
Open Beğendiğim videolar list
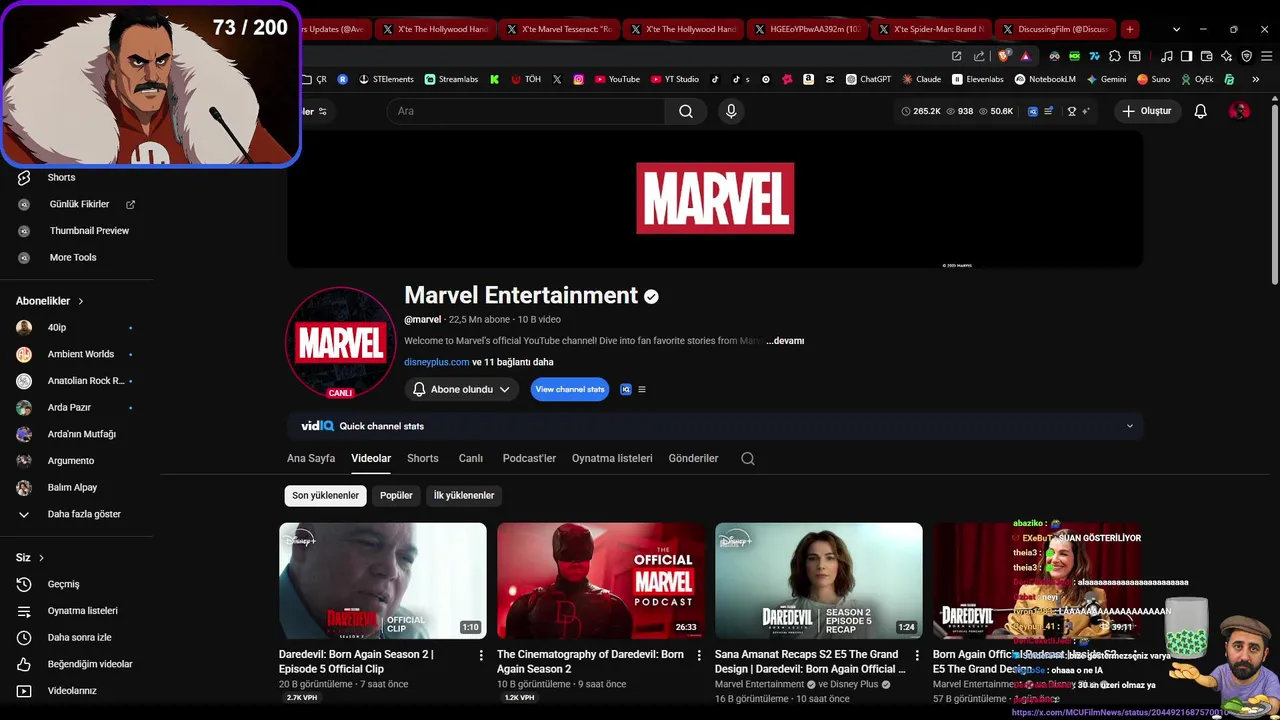point(90,664)
